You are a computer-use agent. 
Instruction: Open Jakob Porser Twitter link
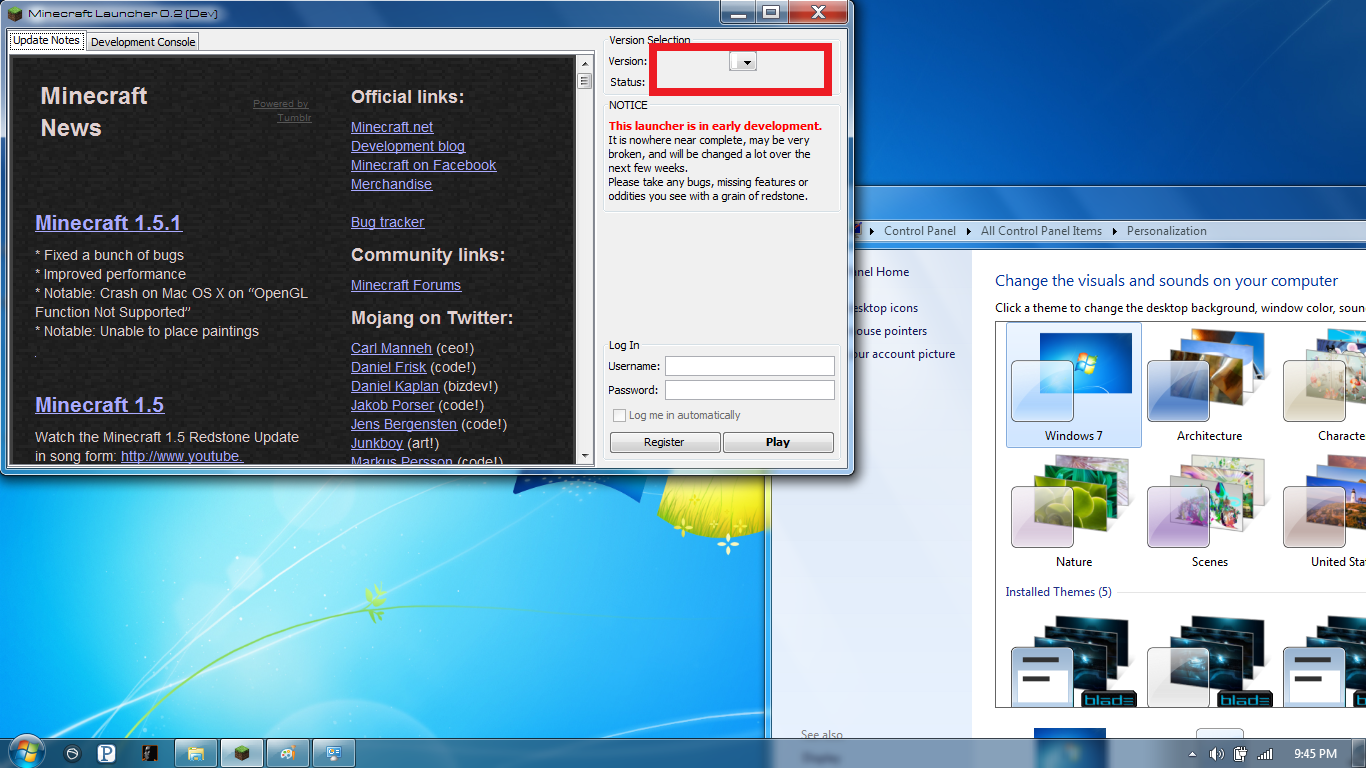pos(392,405)
